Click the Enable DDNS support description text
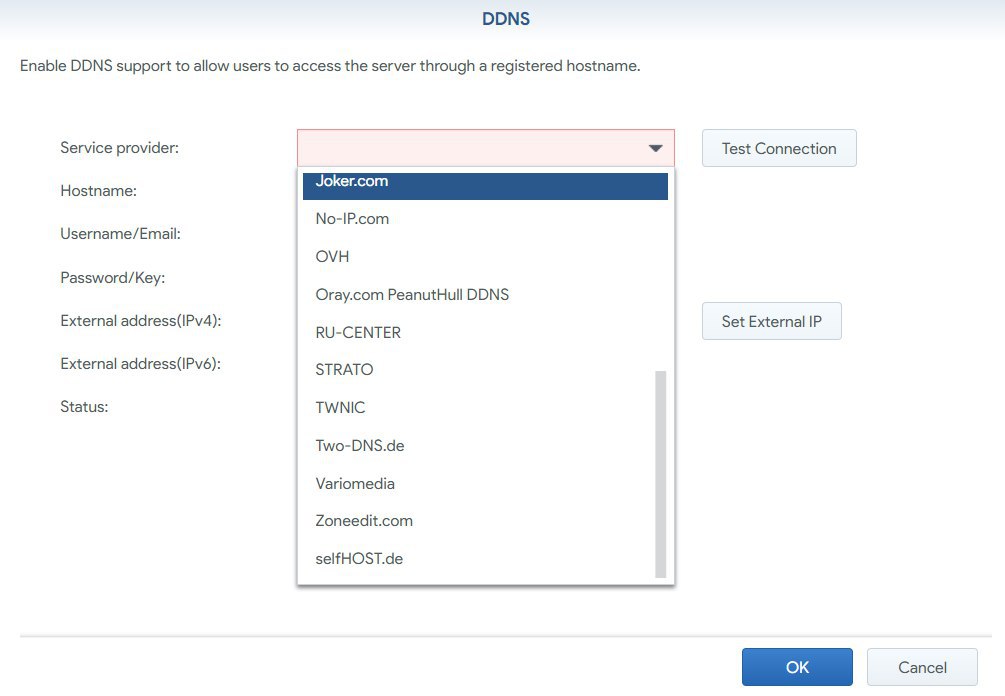This screenshot has width=1005, height=696. pyautogui.click(x=330, y=66)
